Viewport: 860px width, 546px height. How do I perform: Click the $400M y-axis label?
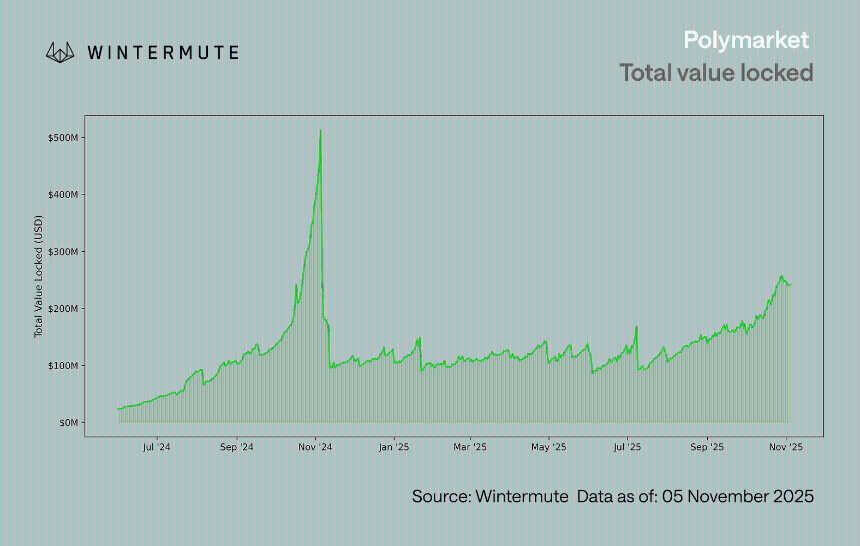[63, 195]
